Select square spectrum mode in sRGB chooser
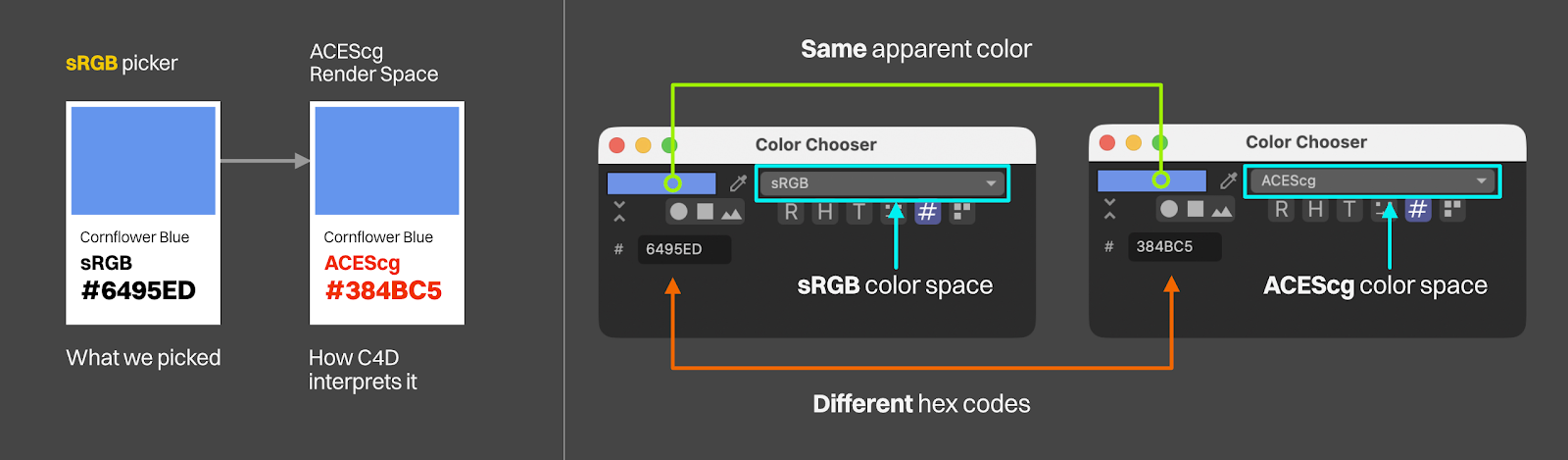The image size is (1568, 460). (705, 212)
